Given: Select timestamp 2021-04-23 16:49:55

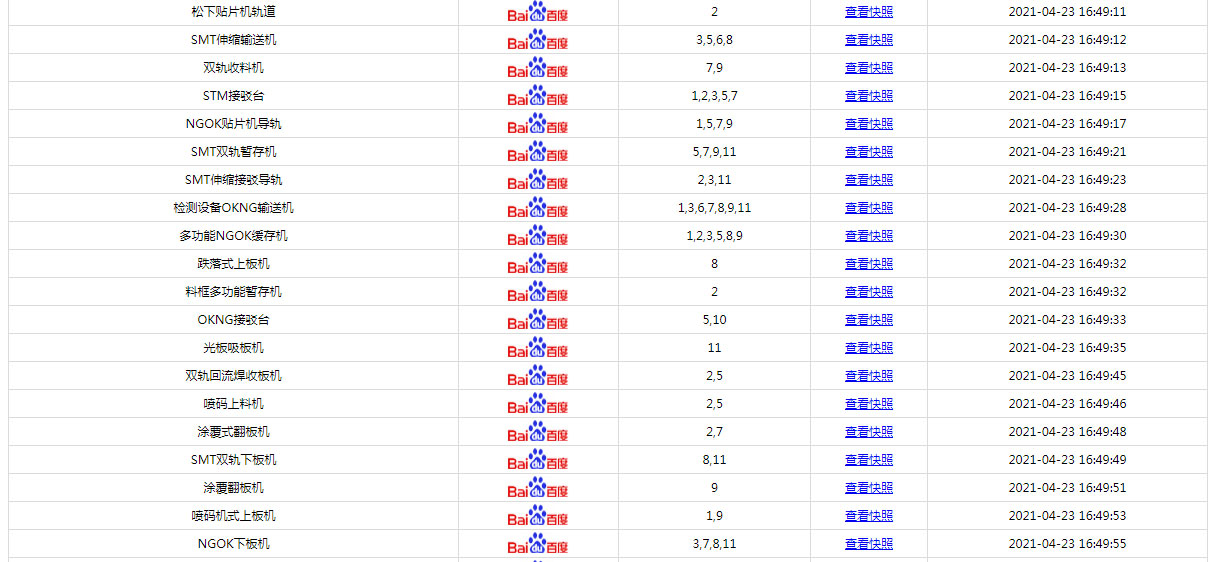Looking at the screenshot, I should point(1067,544).
